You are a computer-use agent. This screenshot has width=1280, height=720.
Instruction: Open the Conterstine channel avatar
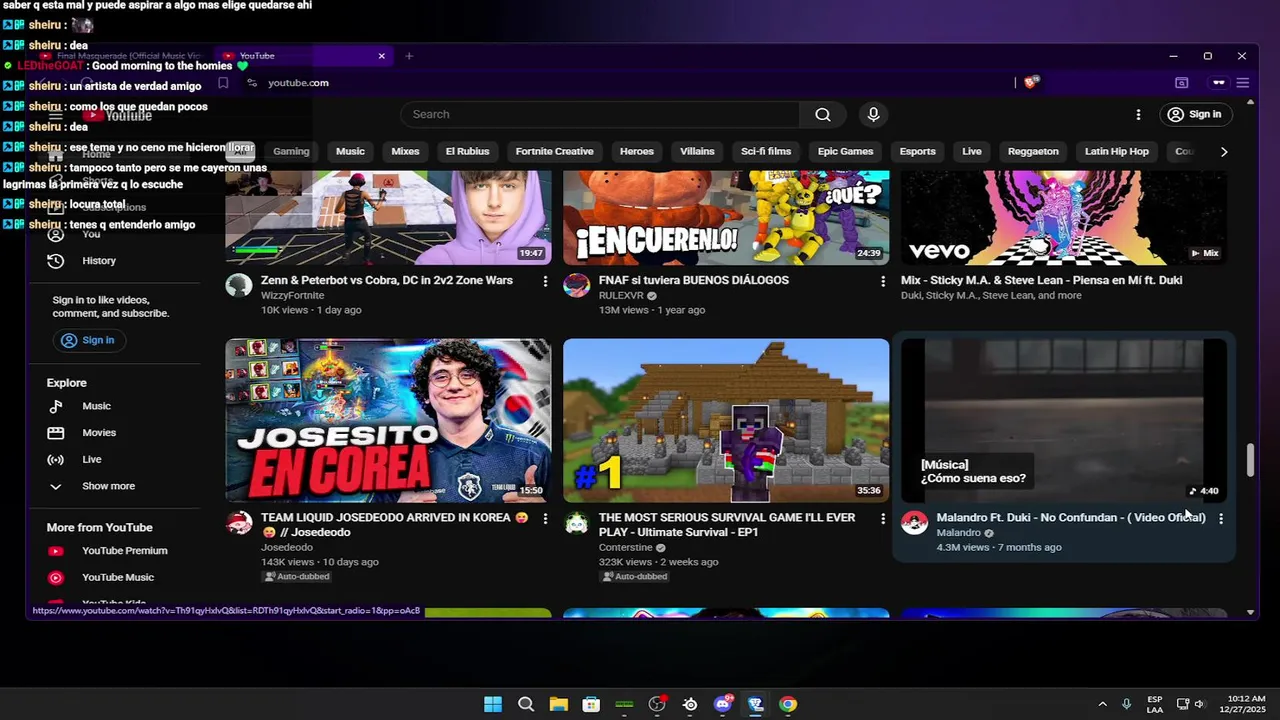[576, 523]
